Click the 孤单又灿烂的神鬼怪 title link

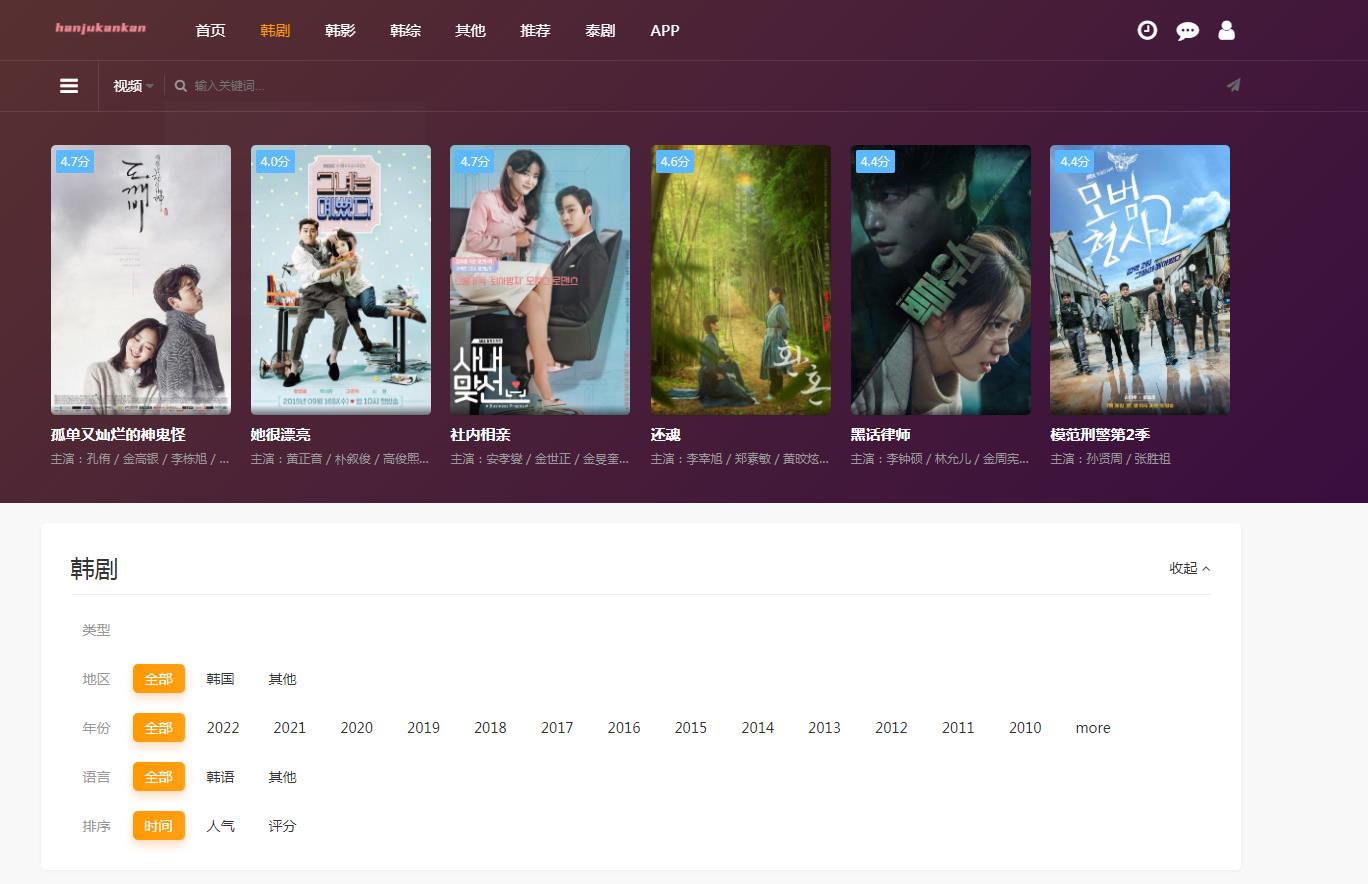tap(118, 435)
